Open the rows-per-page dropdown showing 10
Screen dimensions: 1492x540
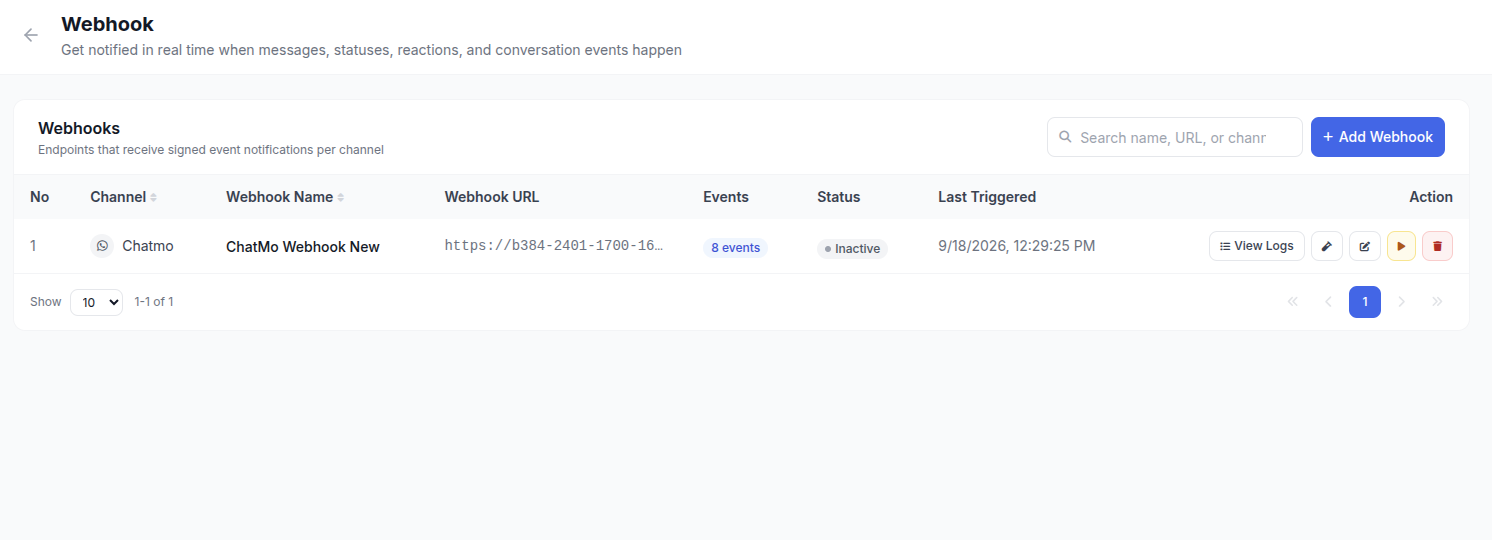pyautogui.click(x=96, y=302)
